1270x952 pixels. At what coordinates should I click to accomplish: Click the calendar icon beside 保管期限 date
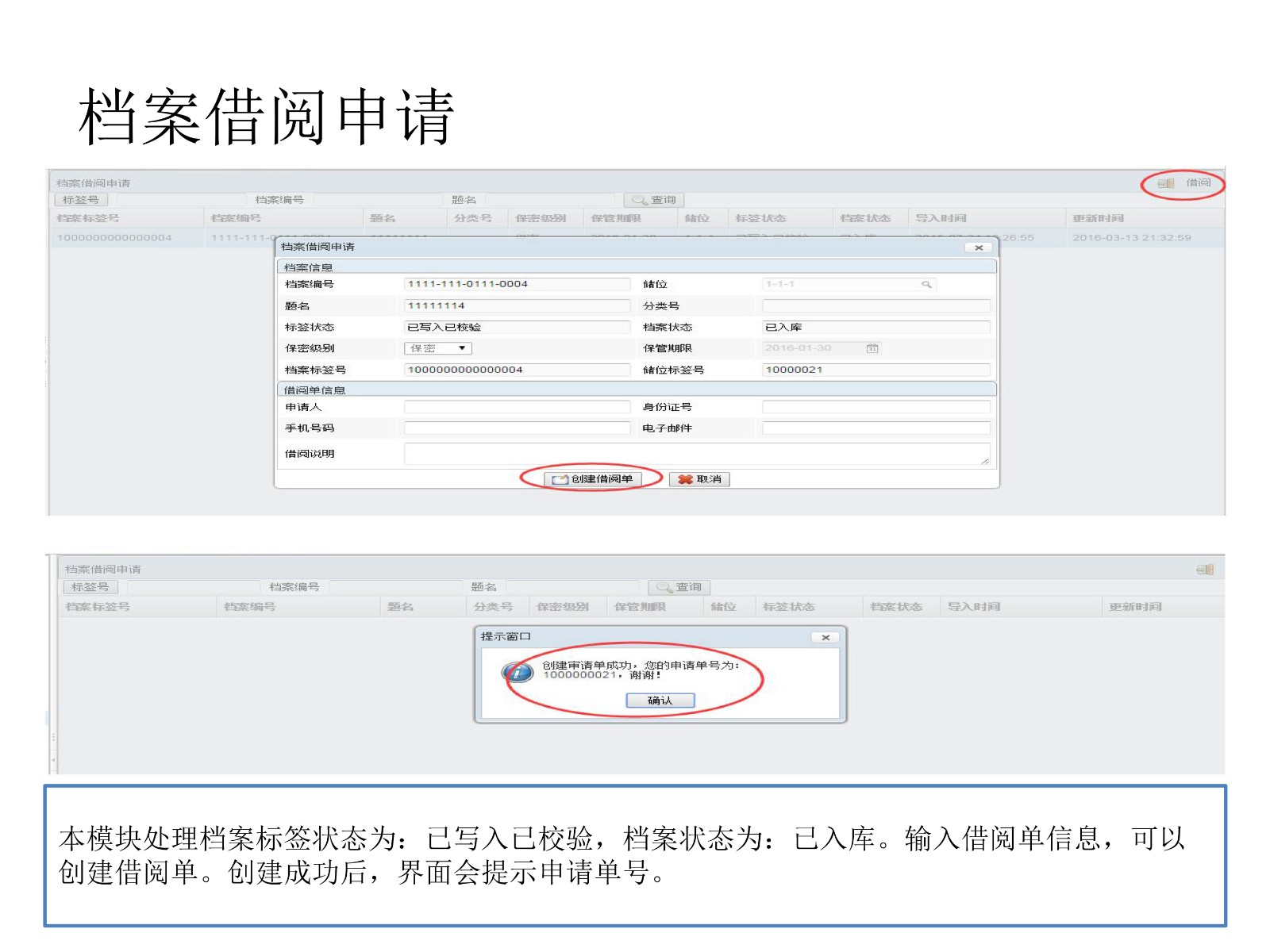[872, 348]
